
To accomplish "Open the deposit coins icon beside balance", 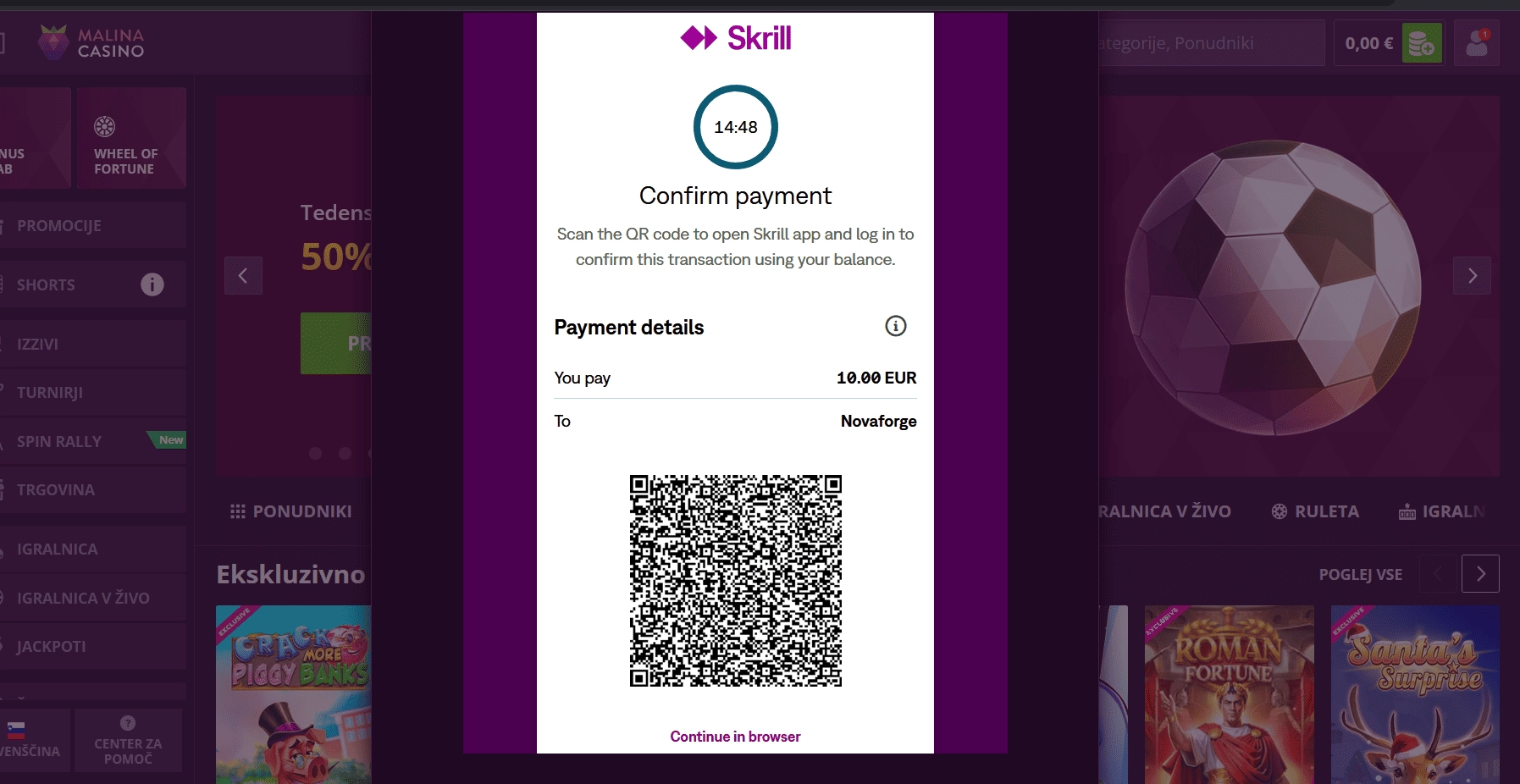I will (x=1422, y=43).
